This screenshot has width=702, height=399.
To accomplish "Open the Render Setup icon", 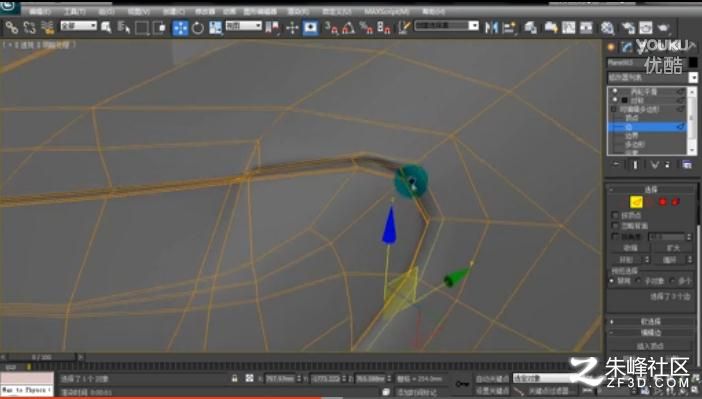I will (628, 28).
